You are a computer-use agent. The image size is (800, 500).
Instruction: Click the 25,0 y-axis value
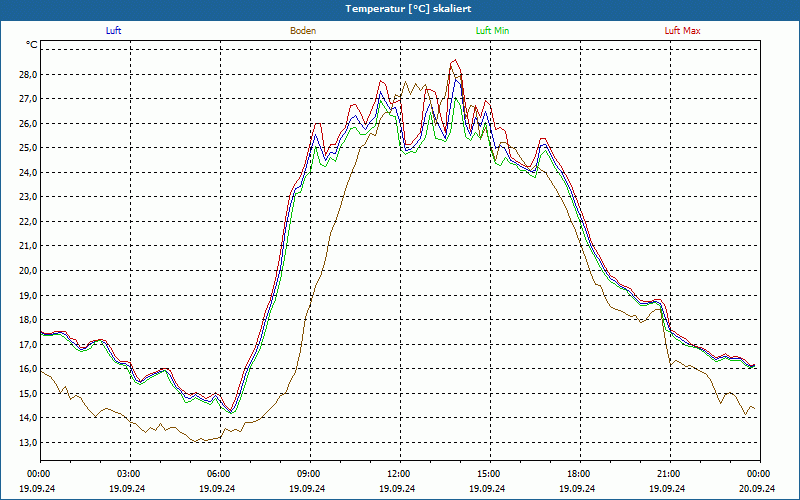(x=28, y=148)
